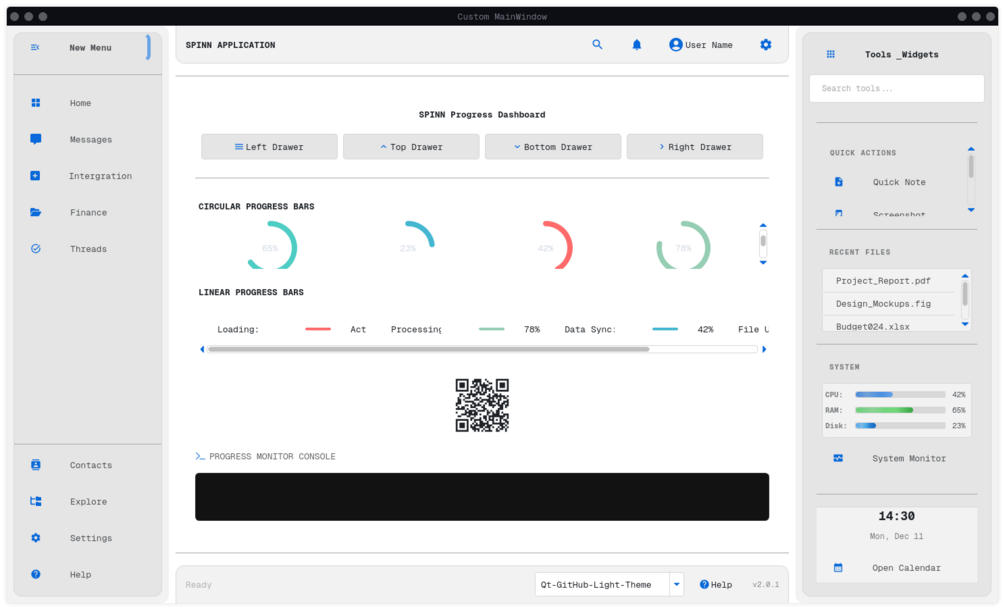Click Recent Files scroll up arrow
The image size is (1005, 610).
965,276
